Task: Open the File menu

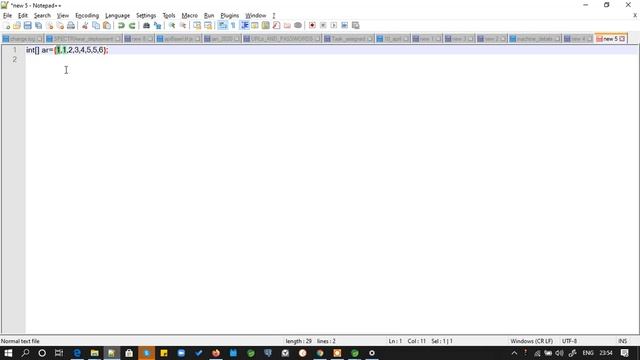Action: point(7,16)
